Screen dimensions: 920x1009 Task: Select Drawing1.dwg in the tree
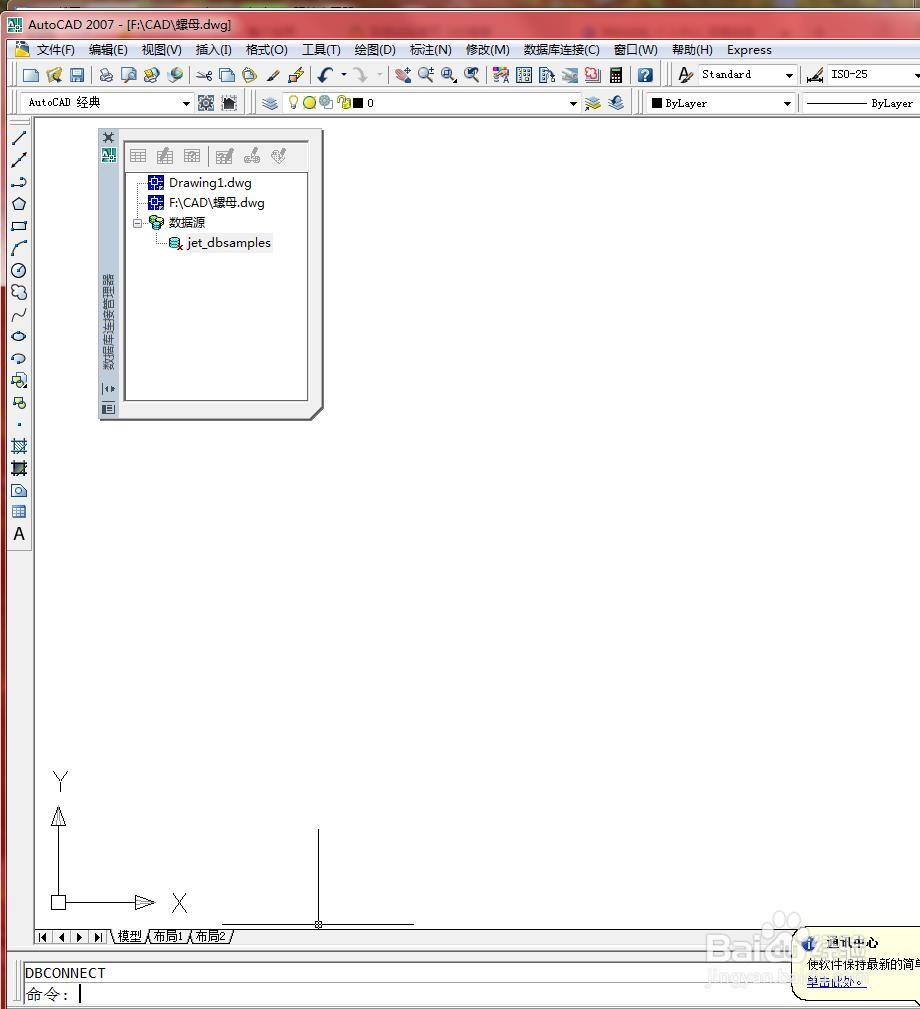pos(210,183)
